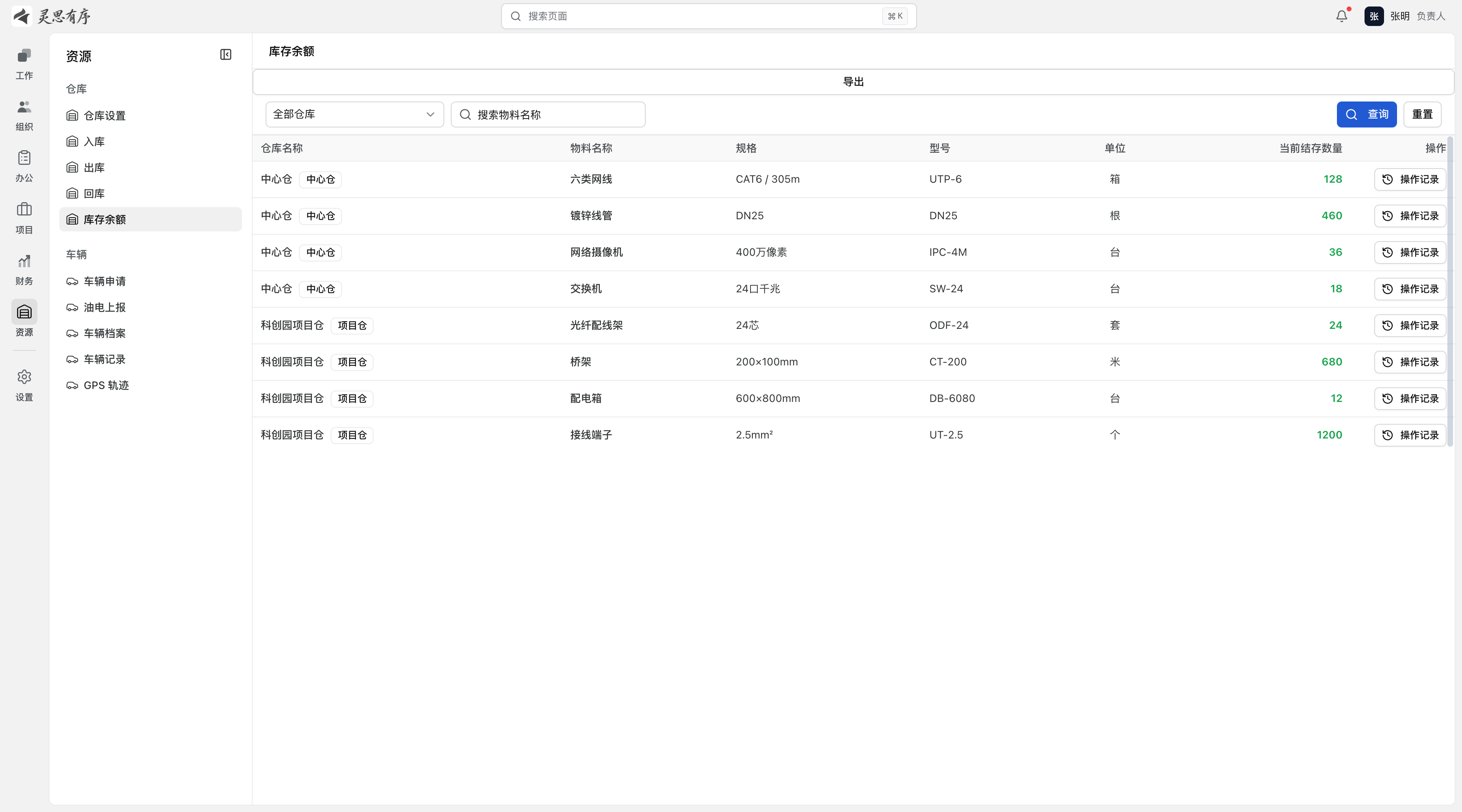Open 操作记录 for 桥架 row

1410,362
